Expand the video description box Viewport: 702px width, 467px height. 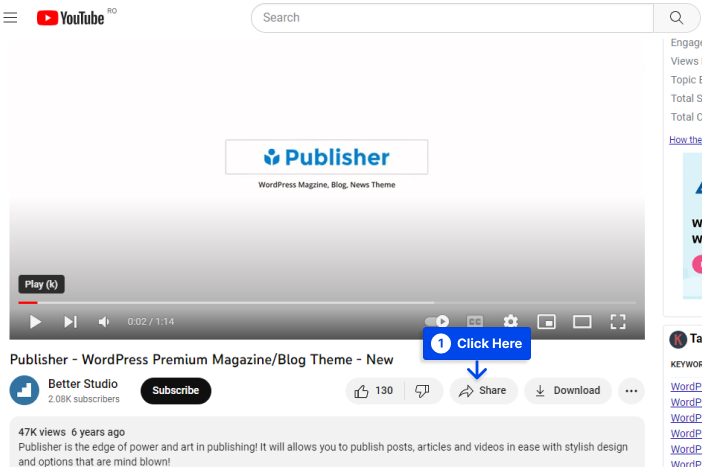pyautogui.click(x=327, y=442)
